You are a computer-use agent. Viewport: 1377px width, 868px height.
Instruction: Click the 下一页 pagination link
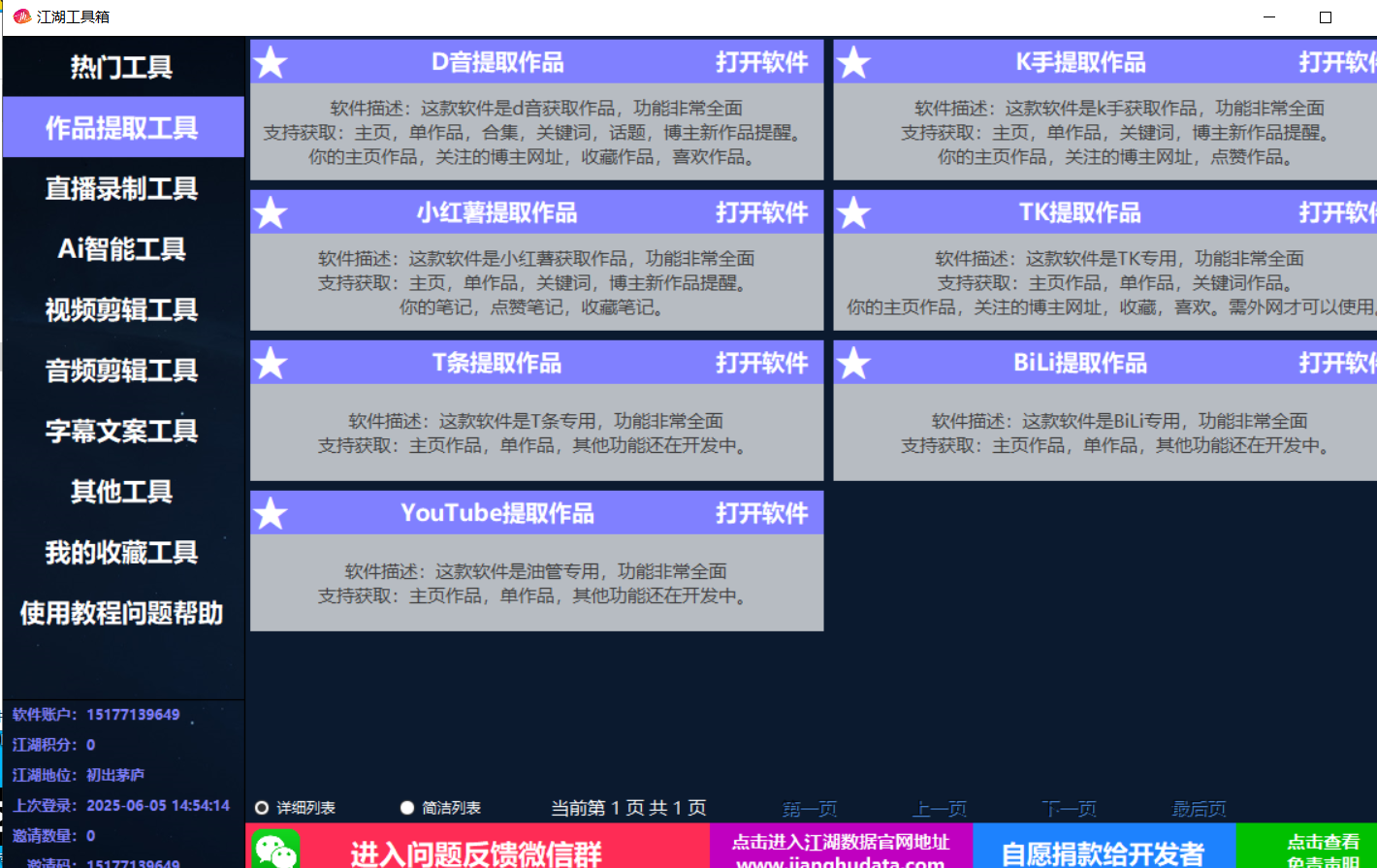[1069, 808]
